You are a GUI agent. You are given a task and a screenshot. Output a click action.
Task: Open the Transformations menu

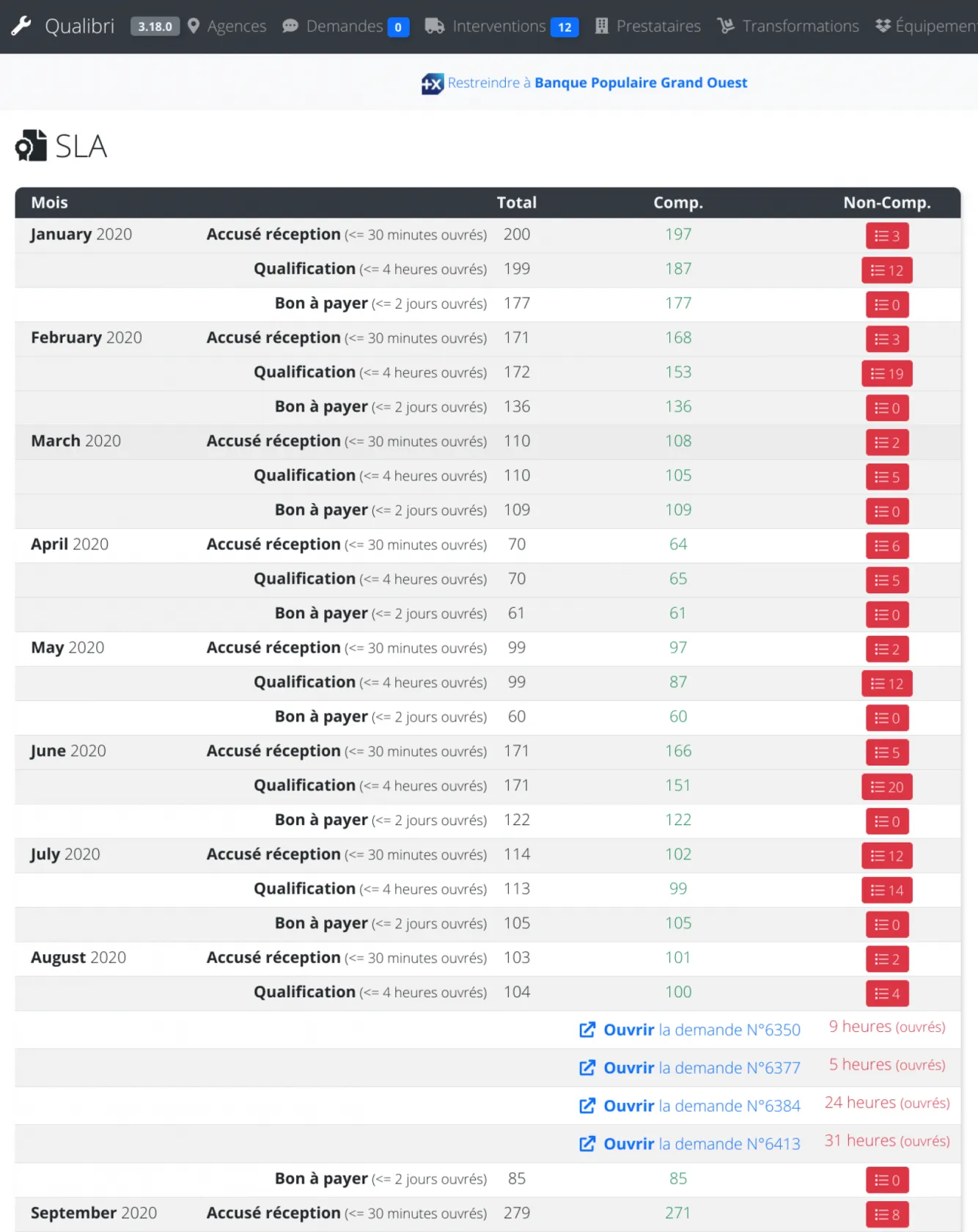click(800, 26)
